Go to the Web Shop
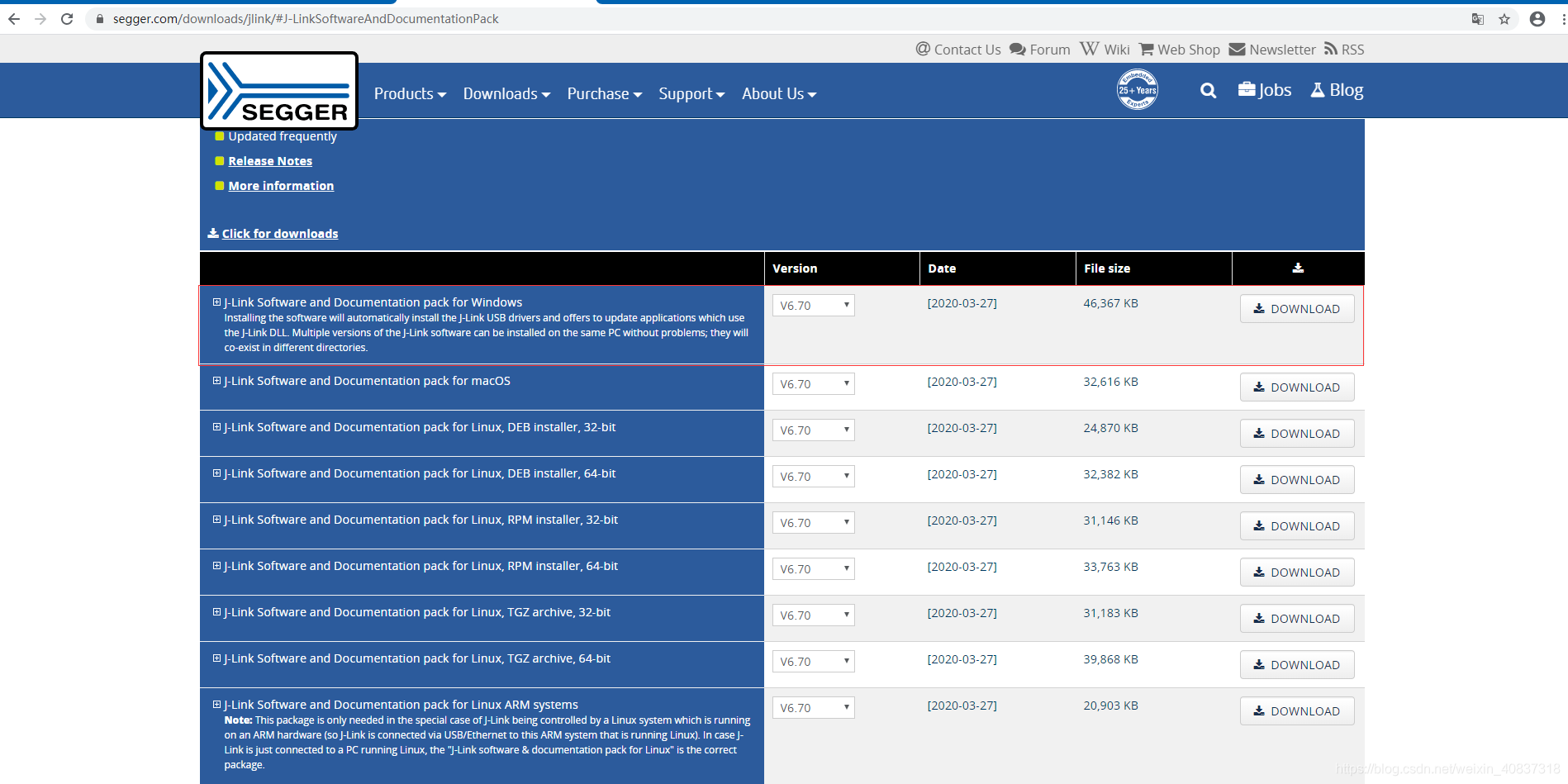This screenshot has width=1568, height=784. point(1180,50)
